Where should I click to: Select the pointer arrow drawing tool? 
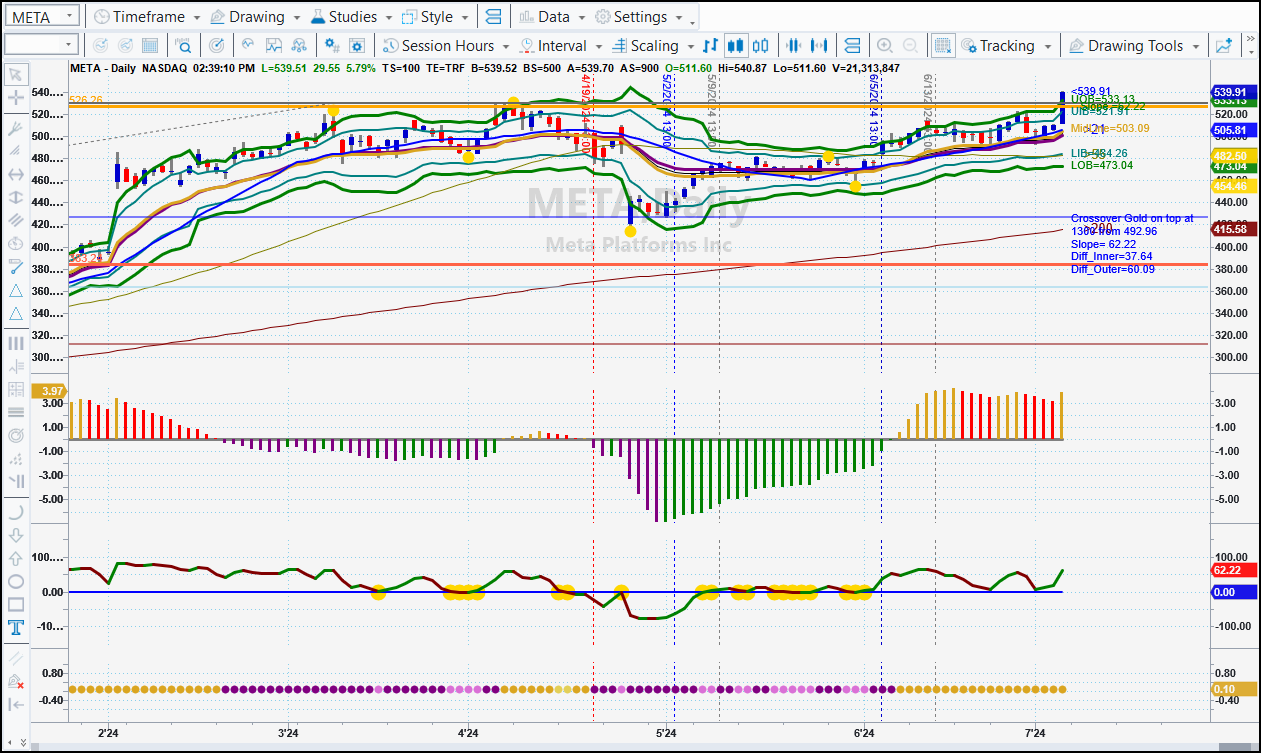coord(16,75)
